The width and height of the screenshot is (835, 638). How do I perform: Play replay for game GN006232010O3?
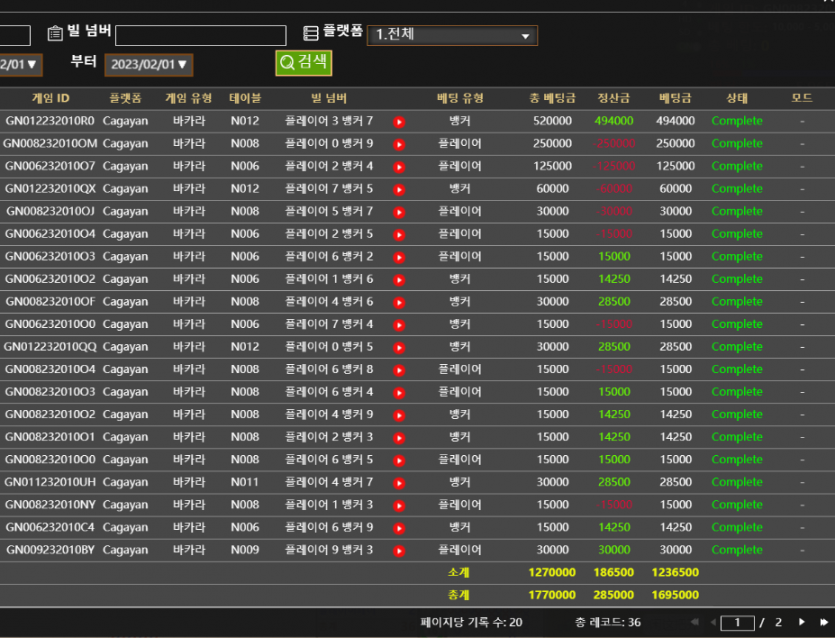(x=399, y=257)
